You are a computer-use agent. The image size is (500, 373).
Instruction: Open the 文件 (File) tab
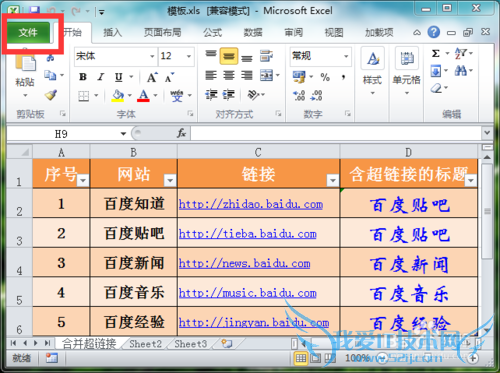[x=28, y=32]
